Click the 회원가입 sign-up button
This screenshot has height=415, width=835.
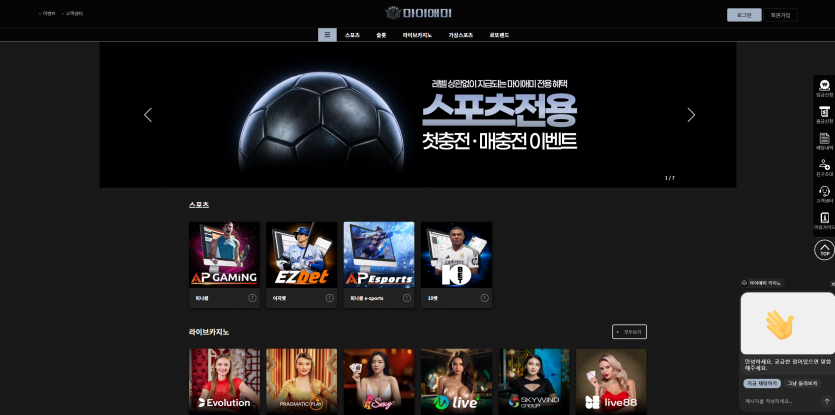coord(780,15)
